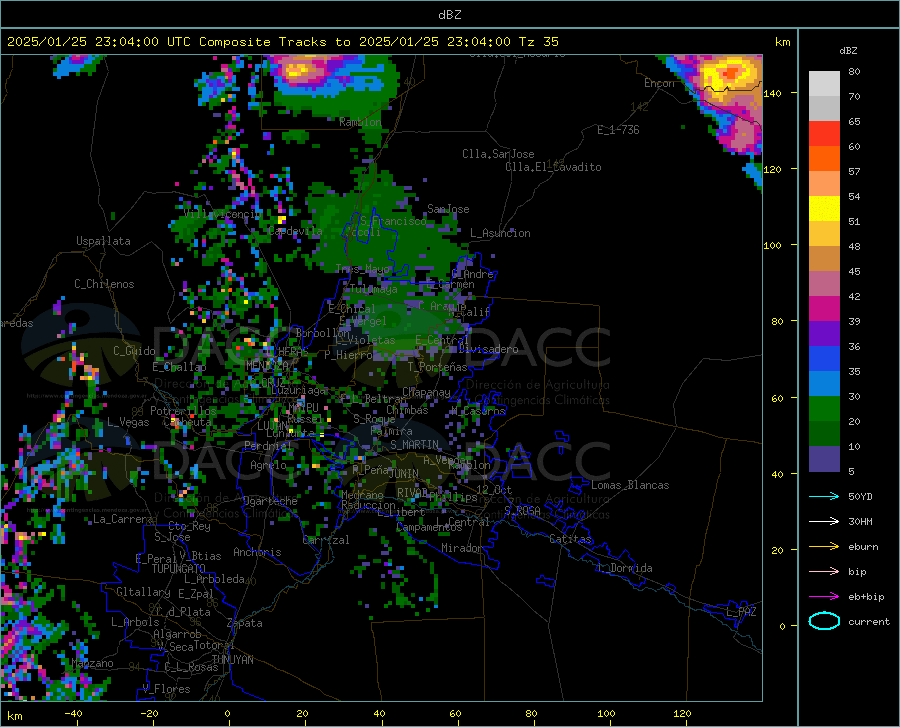The height and width of the screenshot is (727, 900).
Task: Pick the green 20–30 dBZ legend swatch
Action: point(824,409)
